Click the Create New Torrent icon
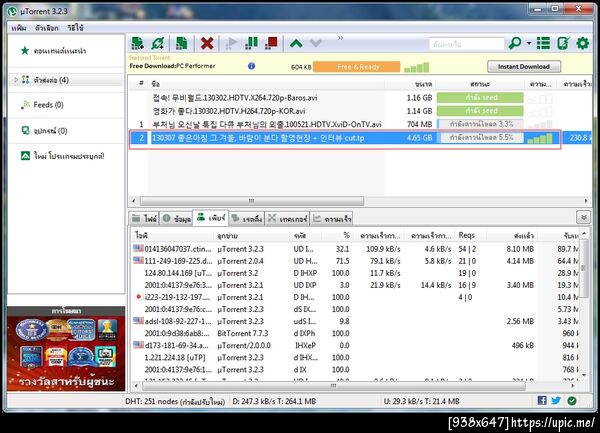 click(x=181, y=43)
